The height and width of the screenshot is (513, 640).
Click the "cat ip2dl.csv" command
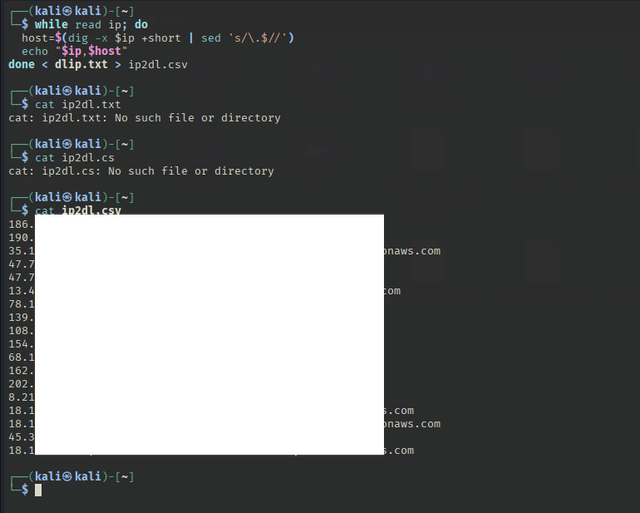(78, 210)
